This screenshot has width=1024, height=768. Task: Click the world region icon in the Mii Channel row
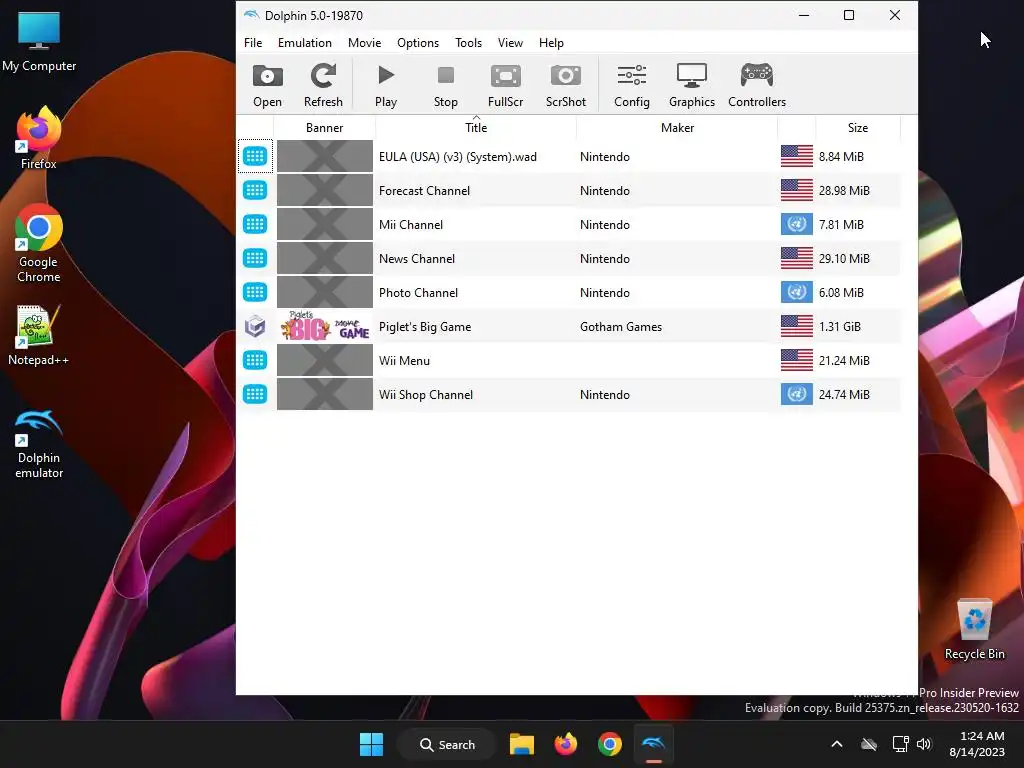coord(797,224)
